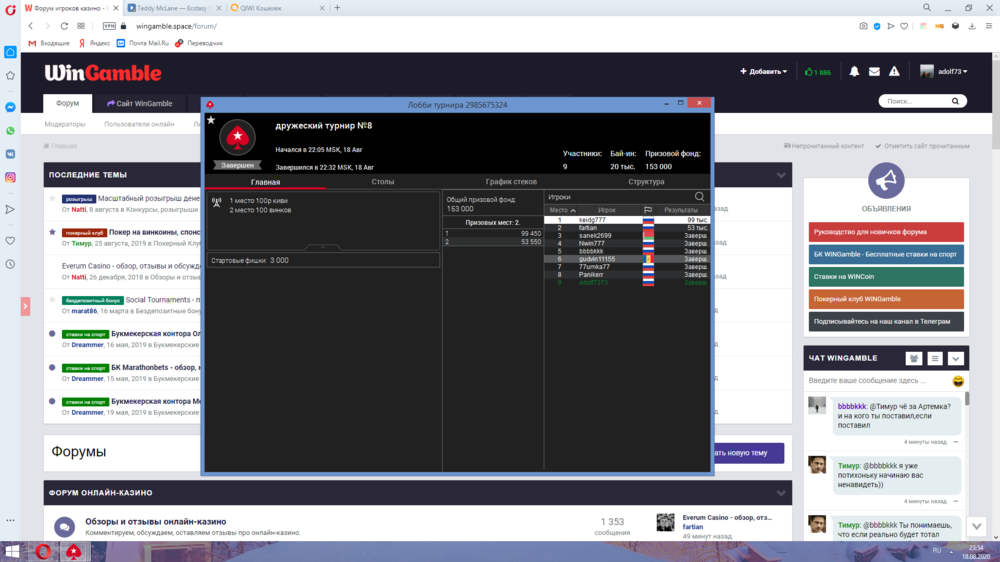Sort players by Место column
This screenshot has width=1000, height=562.
click(560, 210)
